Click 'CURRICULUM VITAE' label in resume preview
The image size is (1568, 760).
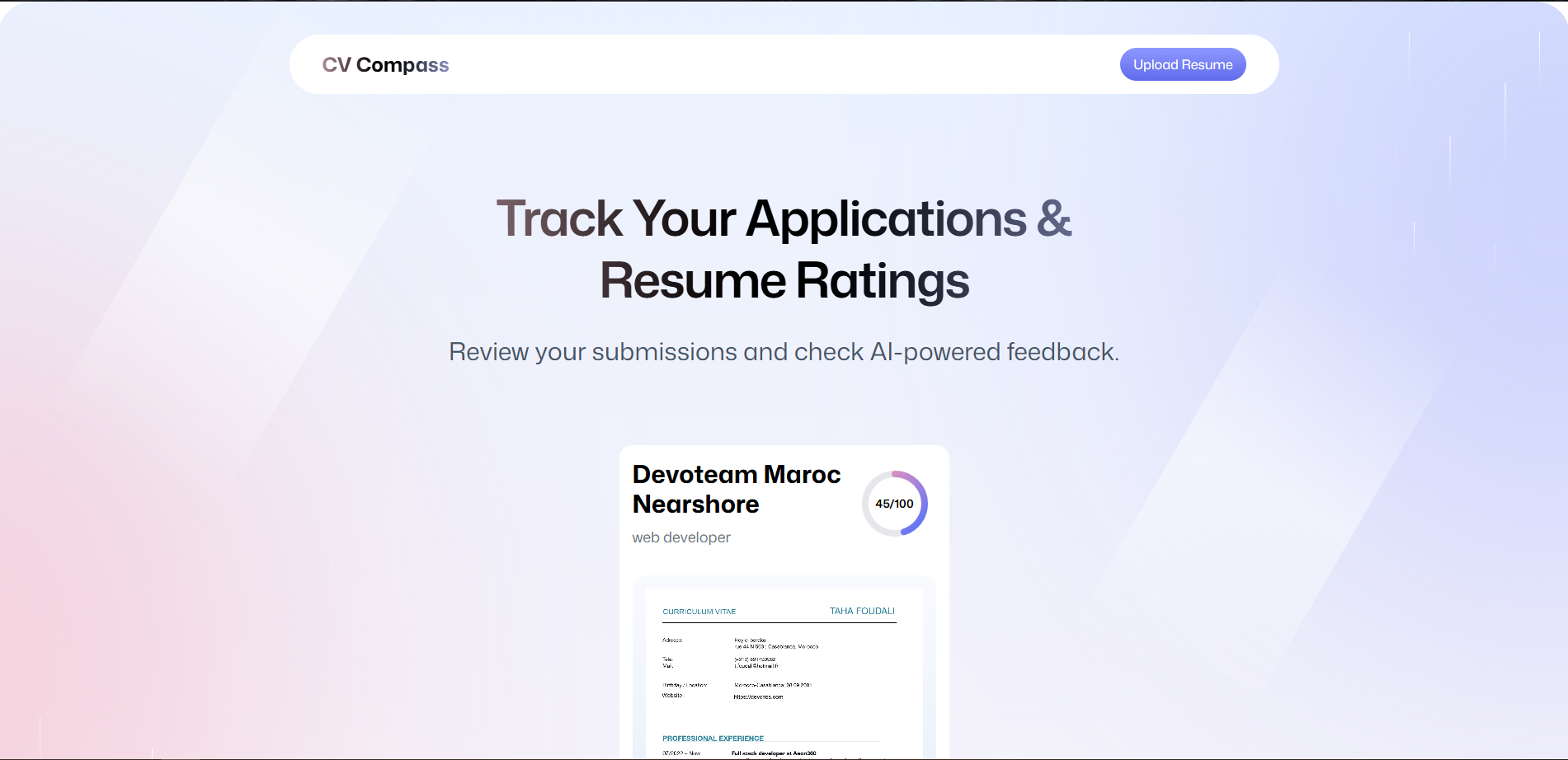[699, 612]
